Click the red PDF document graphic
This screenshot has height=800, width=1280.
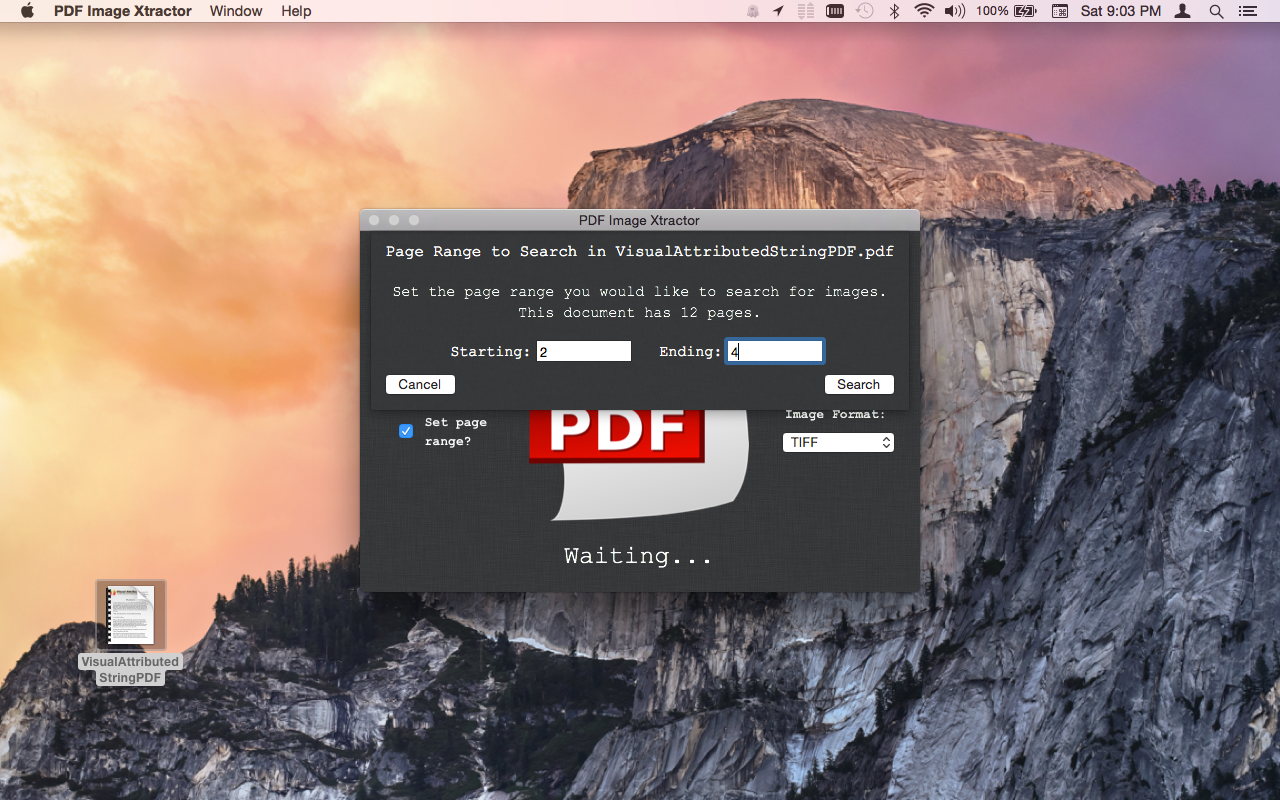(x=640, y=465)
